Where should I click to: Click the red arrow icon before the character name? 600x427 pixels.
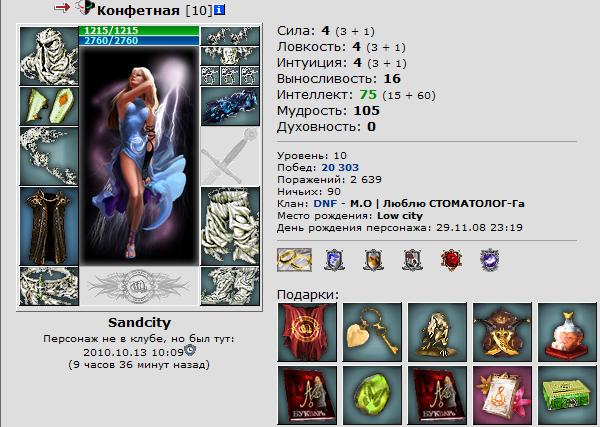[x=62, y=7]
